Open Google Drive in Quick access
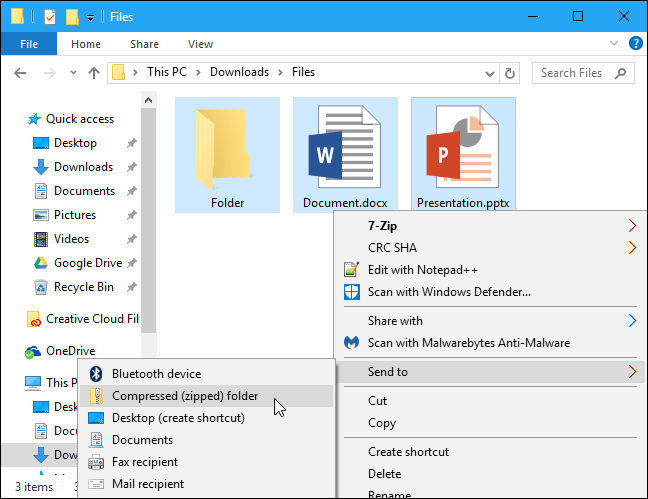The height and width of the screenshot is (499, 648). 87,263
